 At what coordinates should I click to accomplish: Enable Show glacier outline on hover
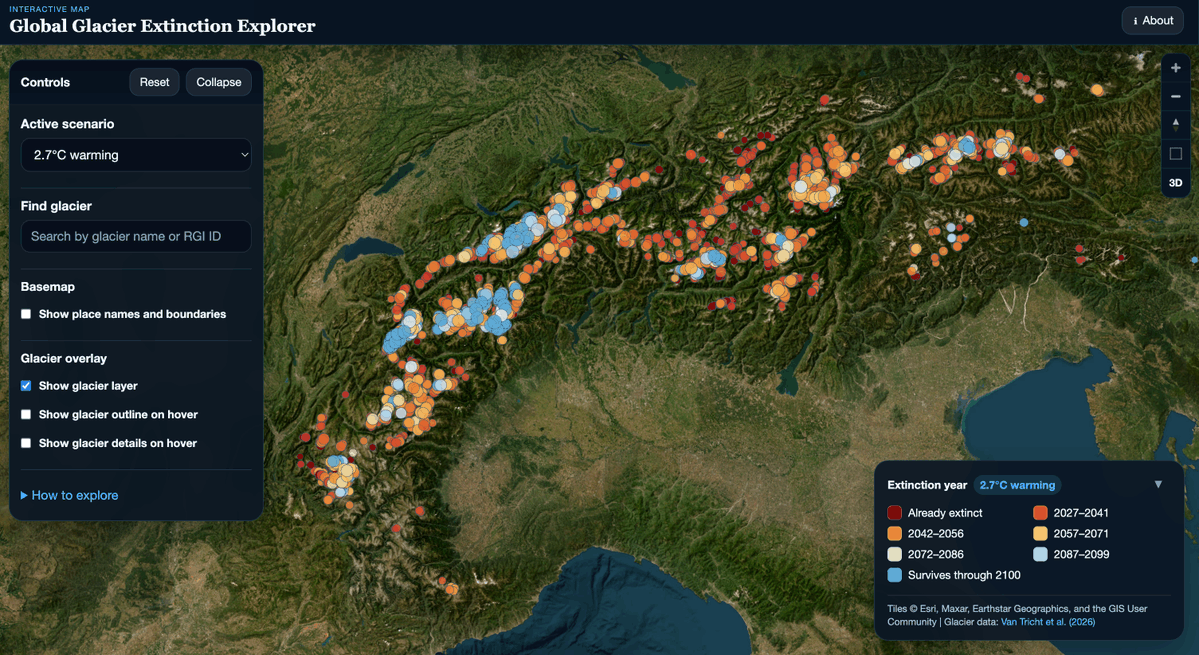26,414
